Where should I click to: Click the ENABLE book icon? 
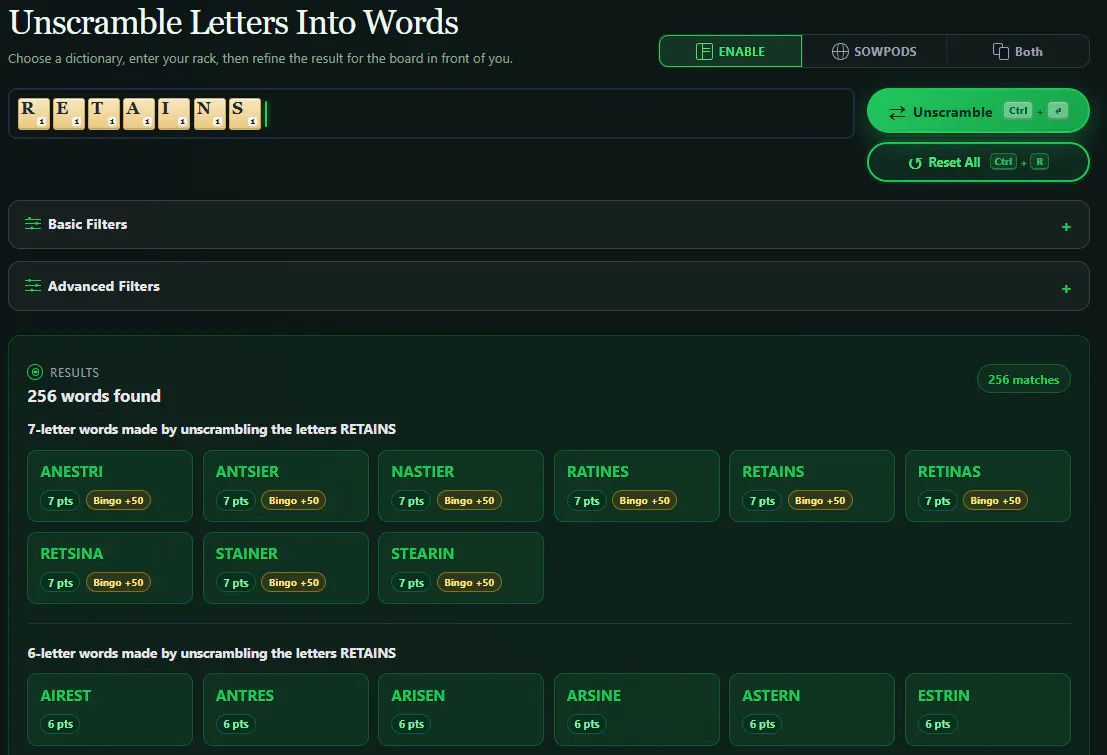[704, 51]
